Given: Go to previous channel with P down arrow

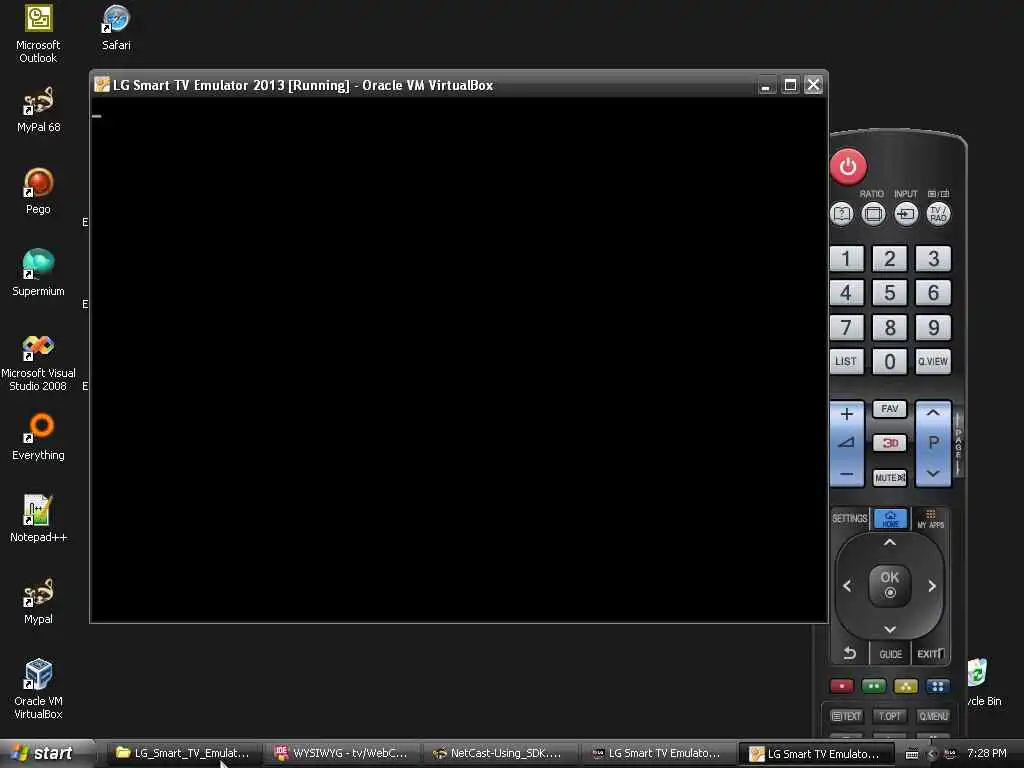Looking at the screenshot, I should (x=933, y=473).
